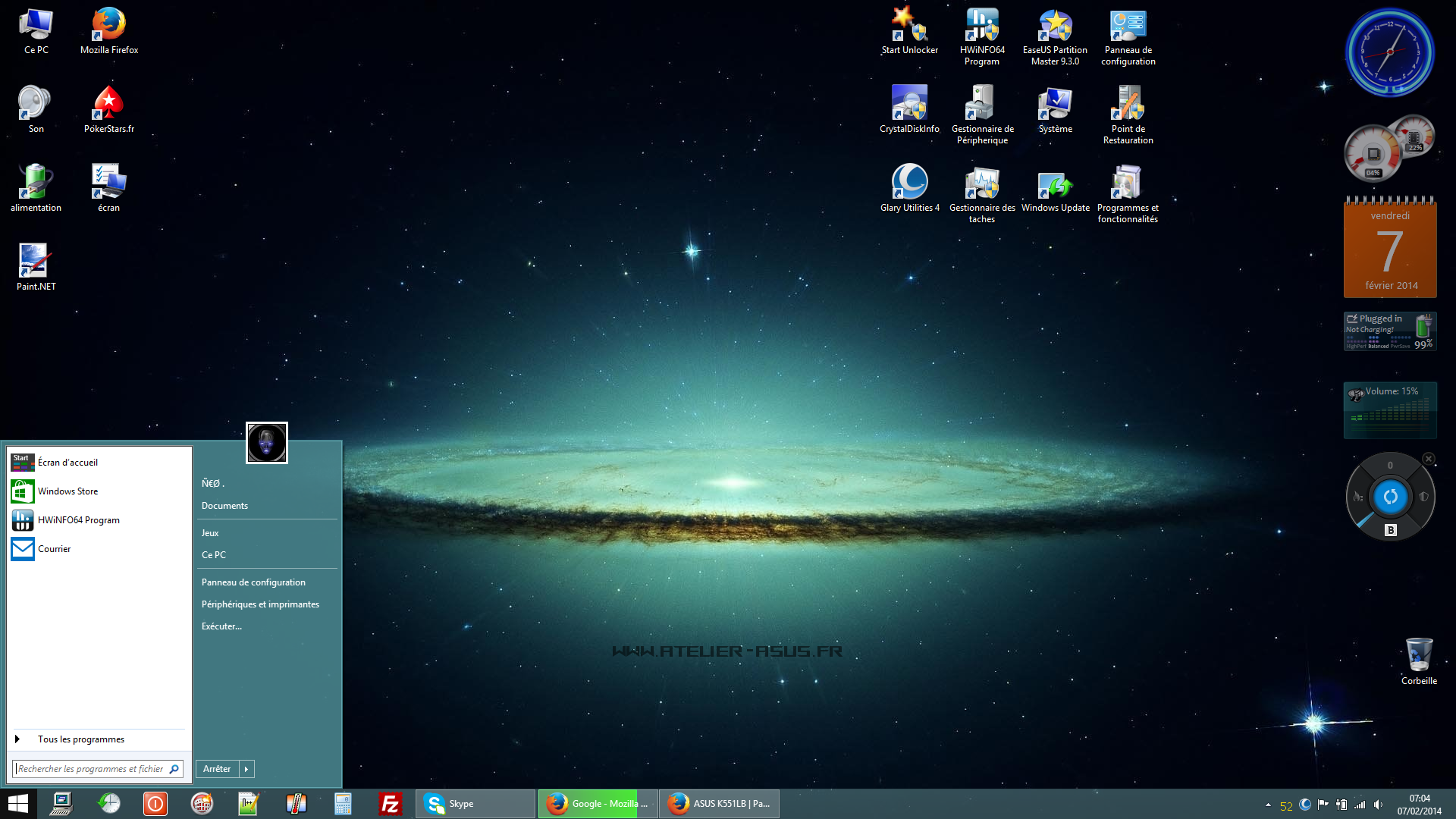Click blue refresh button in round gadget
The image size is (1456, 819).
(1390, 497)
